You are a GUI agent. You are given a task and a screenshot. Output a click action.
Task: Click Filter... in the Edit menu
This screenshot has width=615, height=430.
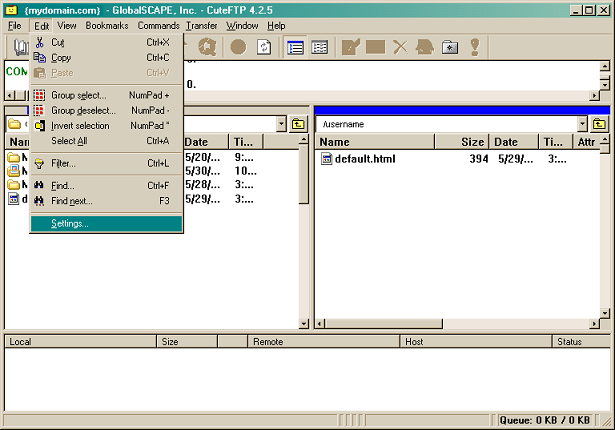pyautogui.click(x=63, y=163)
